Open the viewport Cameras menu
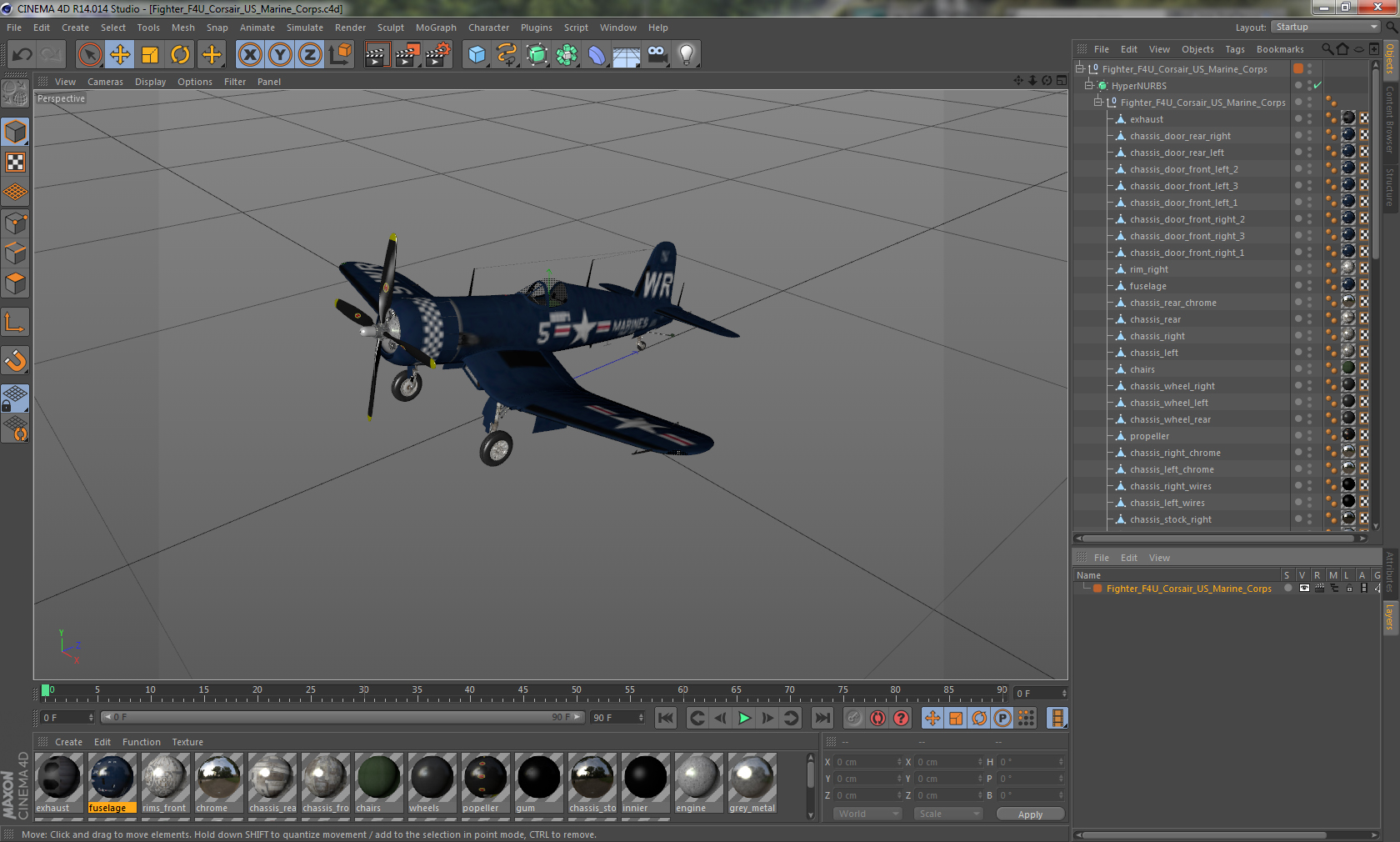Screen dimensions: 1400x842 (x=105, y=82)
